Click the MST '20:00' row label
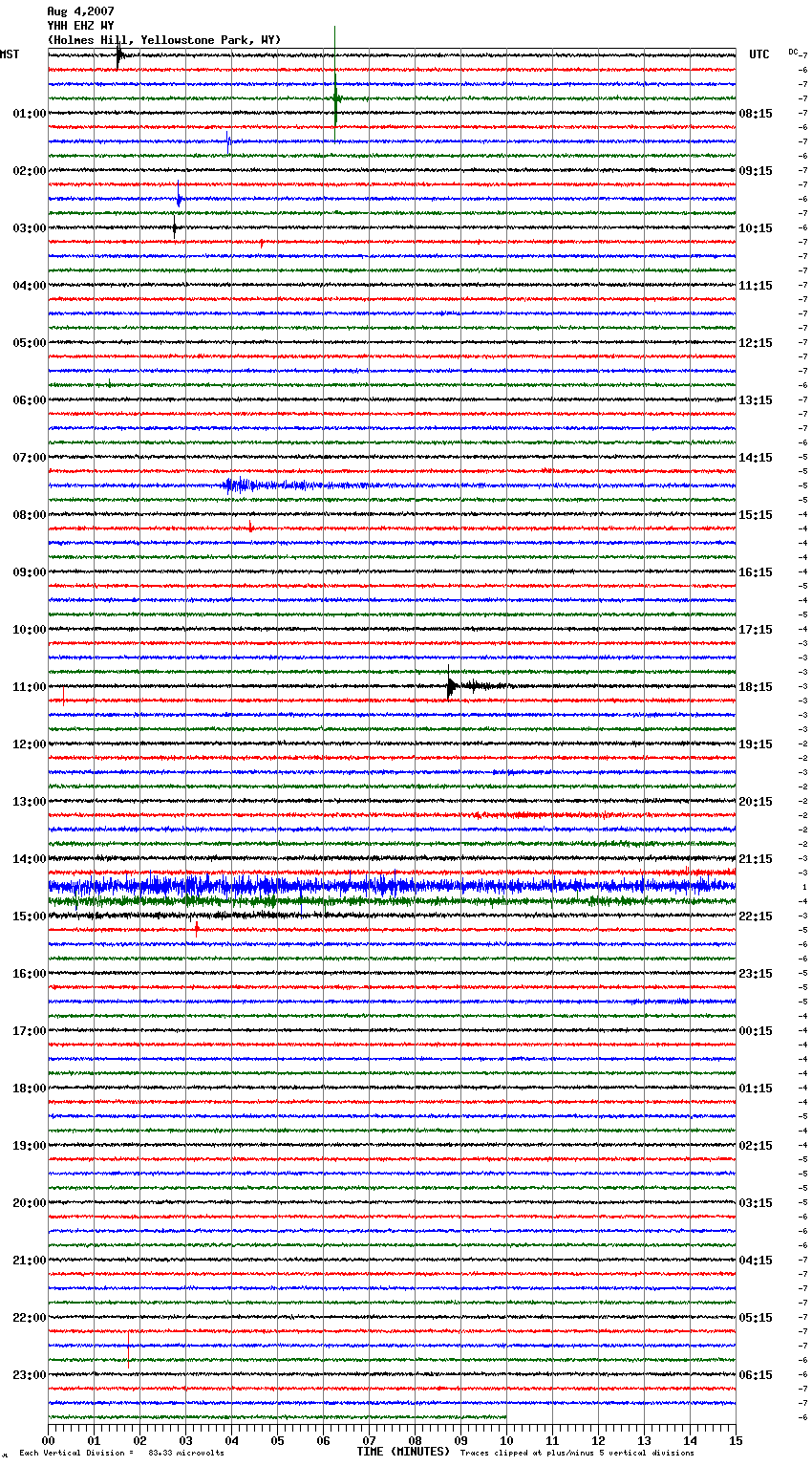Screen dimensions: 812x1466 [30, 1203]
